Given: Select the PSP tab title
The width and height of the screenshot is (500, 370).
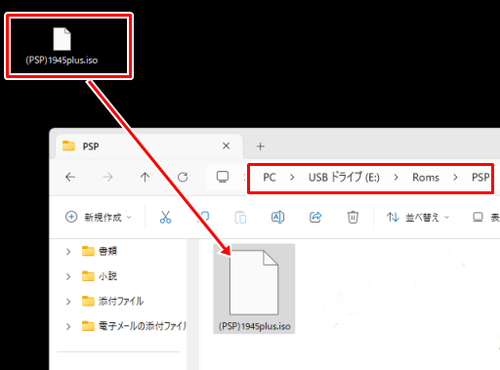Looking at the screenshot, I should (x=91, y=146).
